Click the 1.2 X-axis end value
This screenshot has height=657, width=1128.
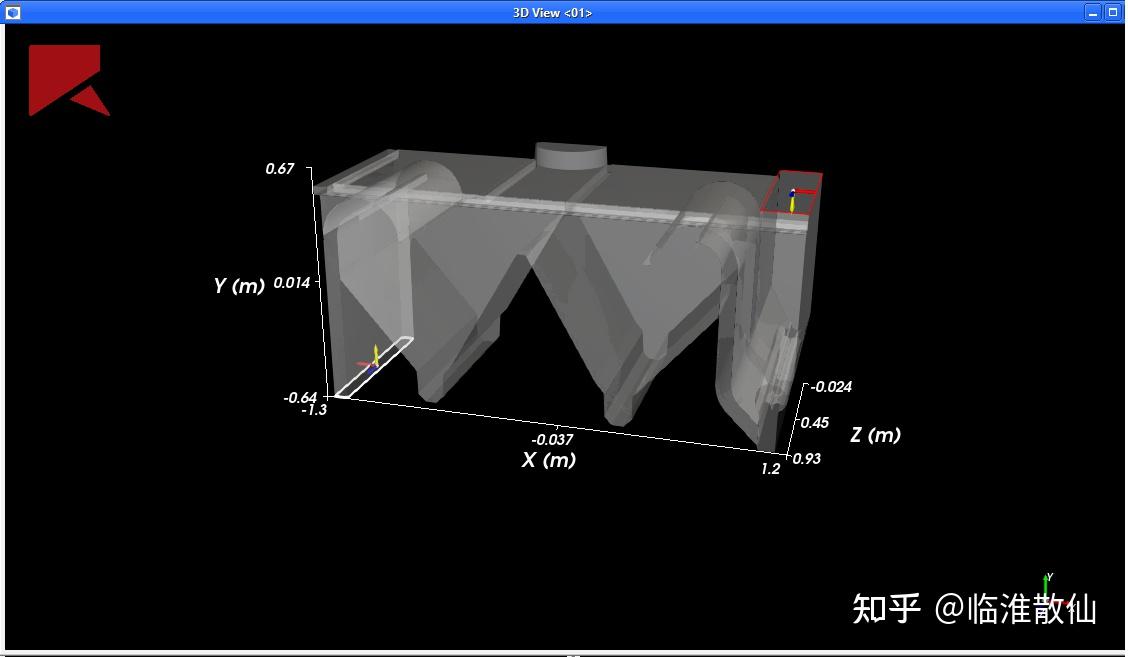click(770, 468)
